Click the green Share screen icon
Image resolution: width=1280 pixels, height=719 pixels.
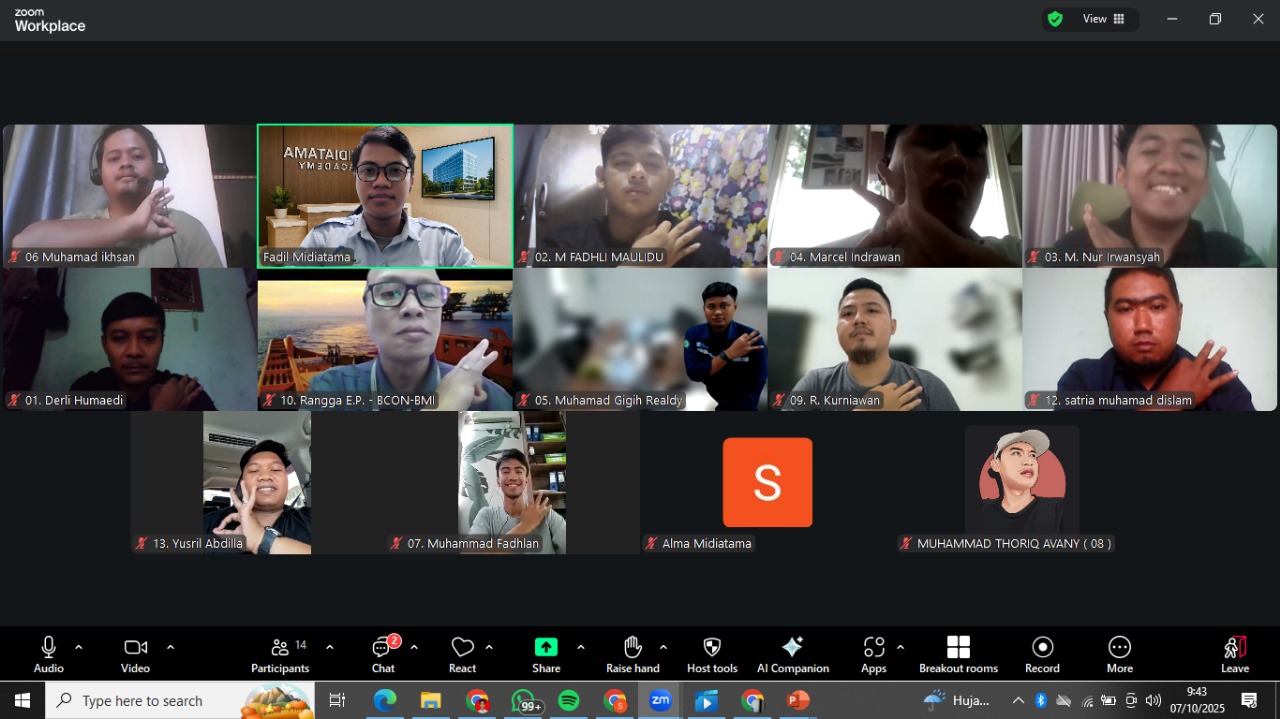[546, 647]
